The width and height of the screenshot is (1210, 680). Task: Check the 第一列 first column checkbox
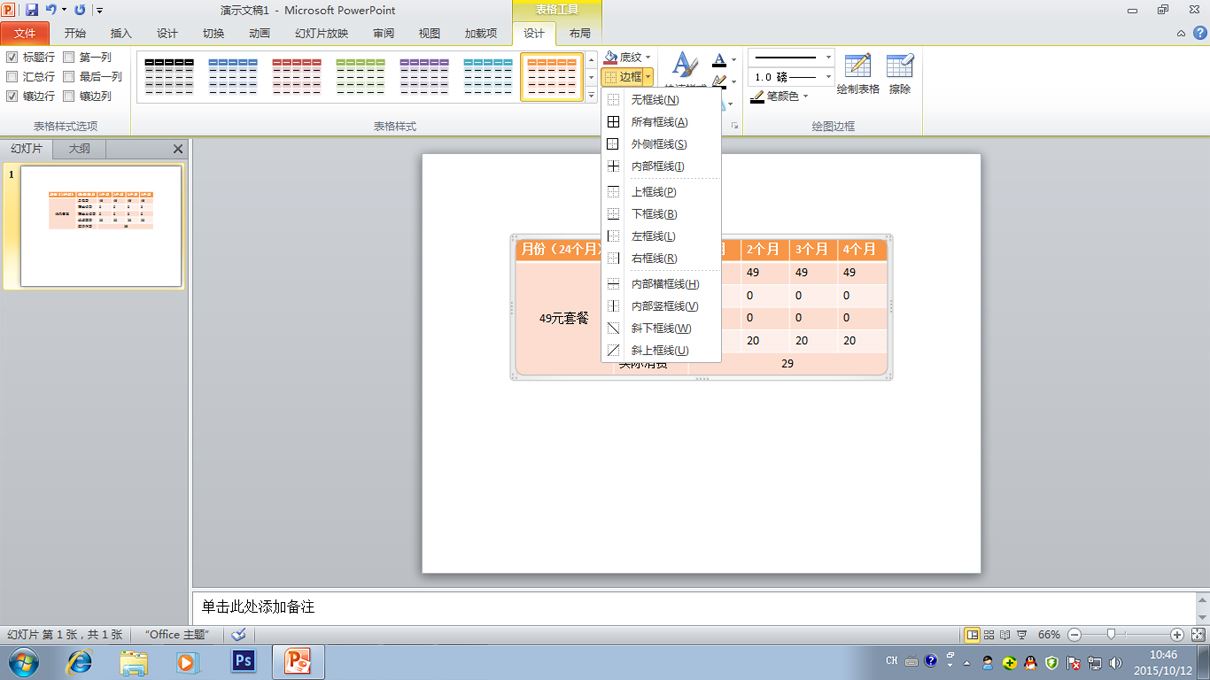point(69,58)
